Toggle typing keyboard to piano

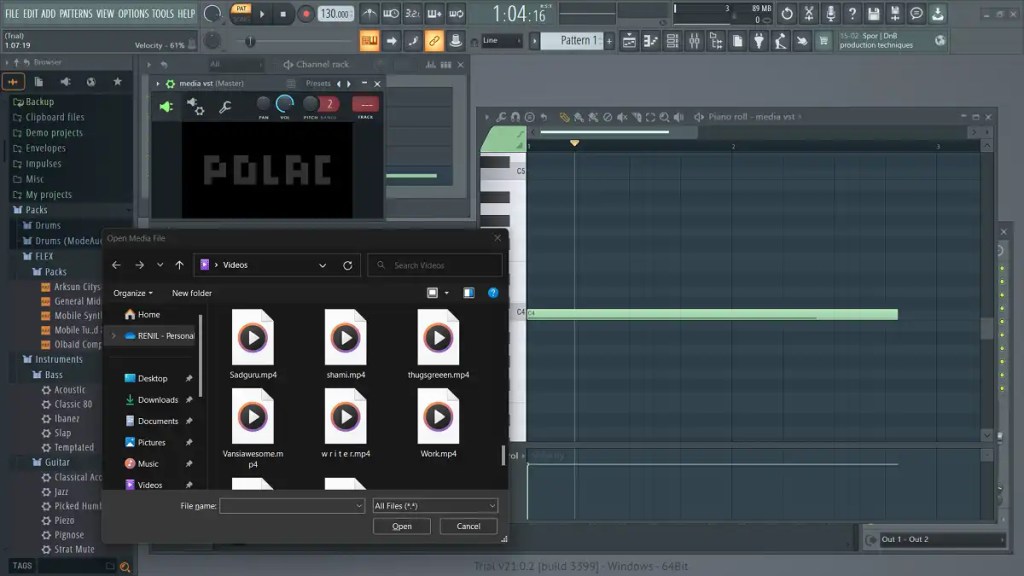point(369,40)
